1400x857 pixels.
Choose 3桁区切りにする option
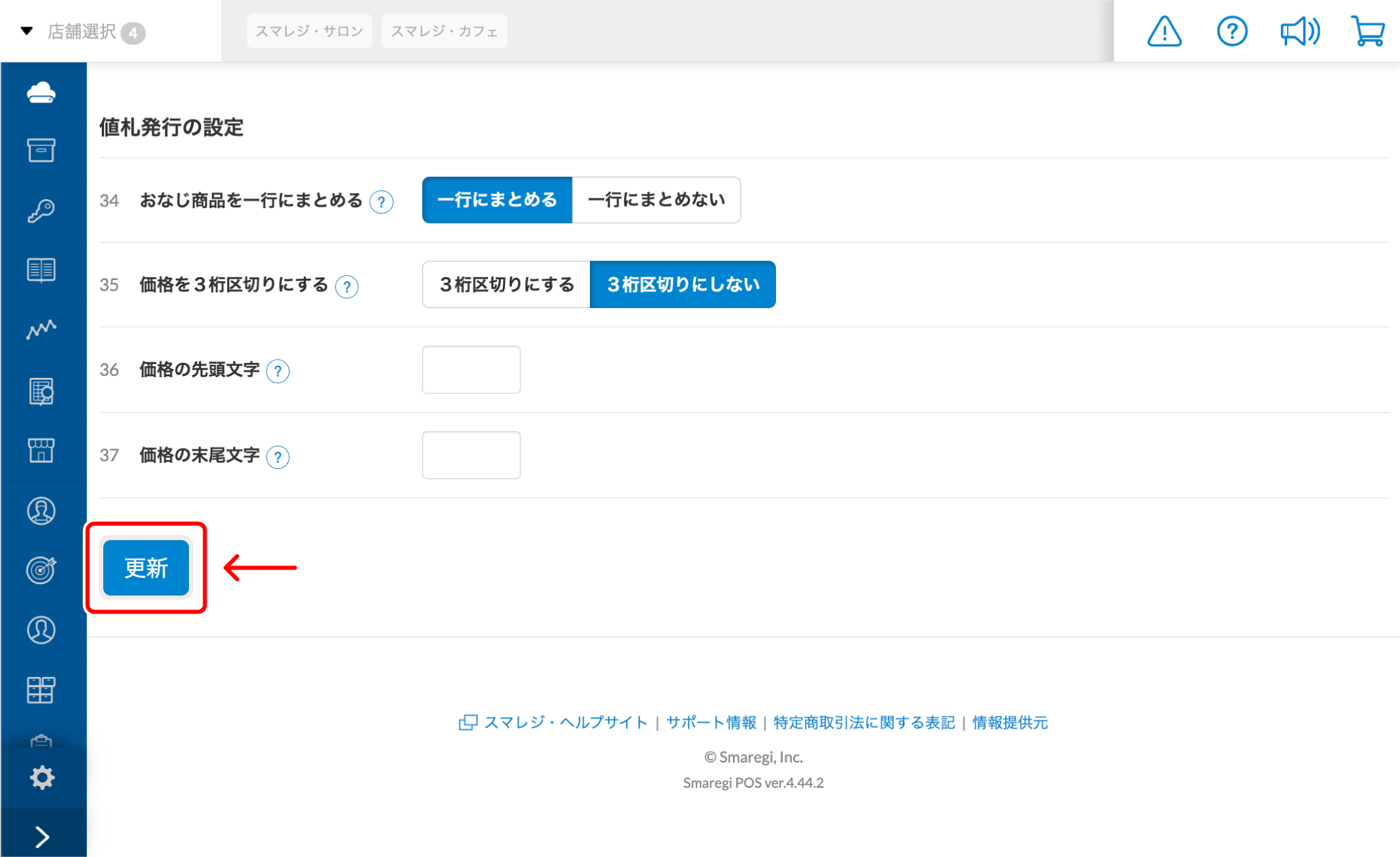[506, 285]
